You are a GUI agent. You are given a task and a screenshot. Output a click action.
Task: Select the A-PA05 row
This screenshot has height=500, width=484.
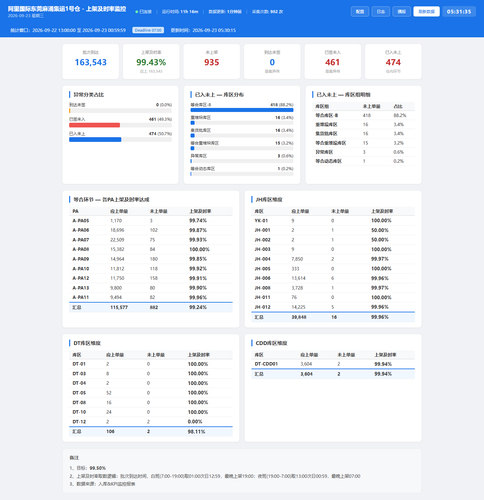[151, 221]
